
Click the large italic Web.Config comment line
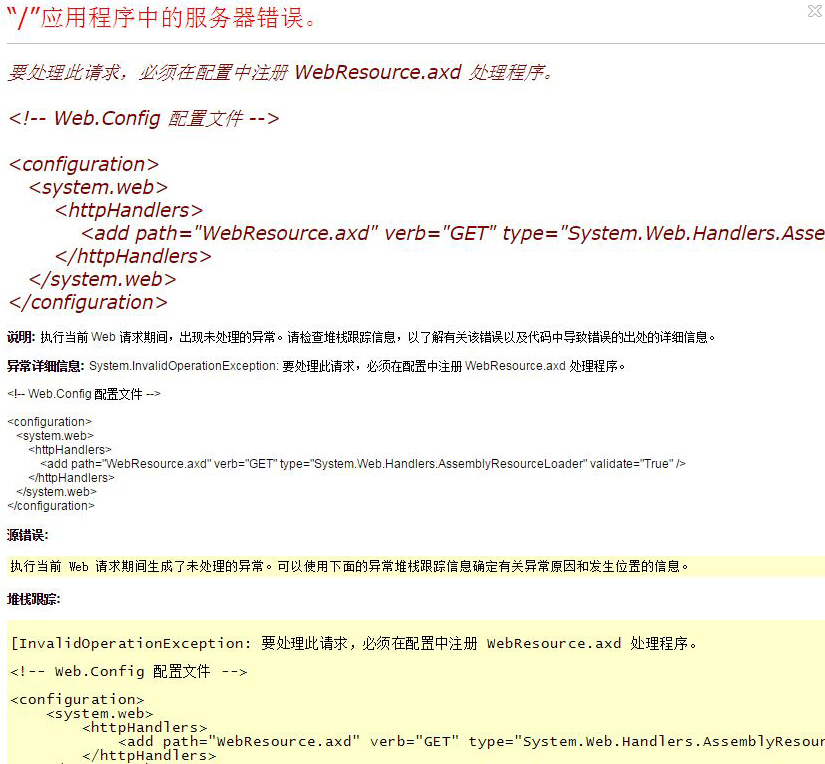click(x=143, y=118)
